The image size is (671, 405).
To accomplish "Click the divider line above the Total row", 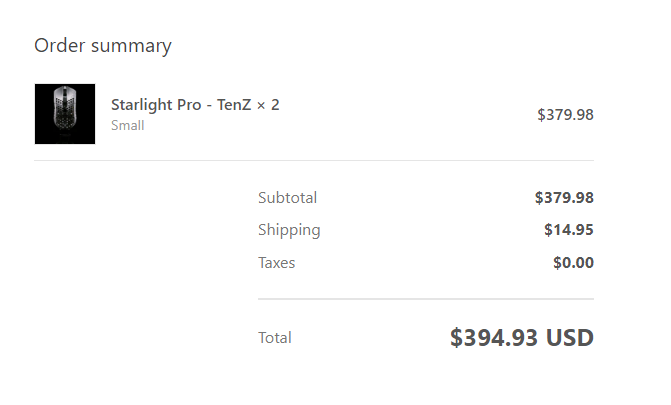I will (x=426, y=299).
